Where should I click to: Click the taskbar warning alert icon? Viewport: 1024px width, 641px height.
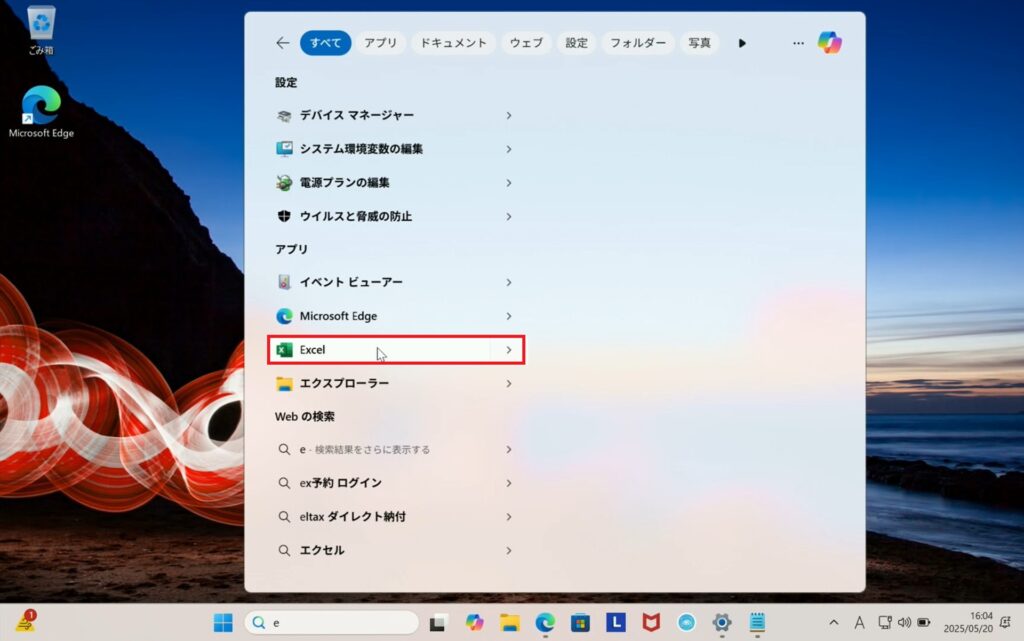tap(25, 621)
